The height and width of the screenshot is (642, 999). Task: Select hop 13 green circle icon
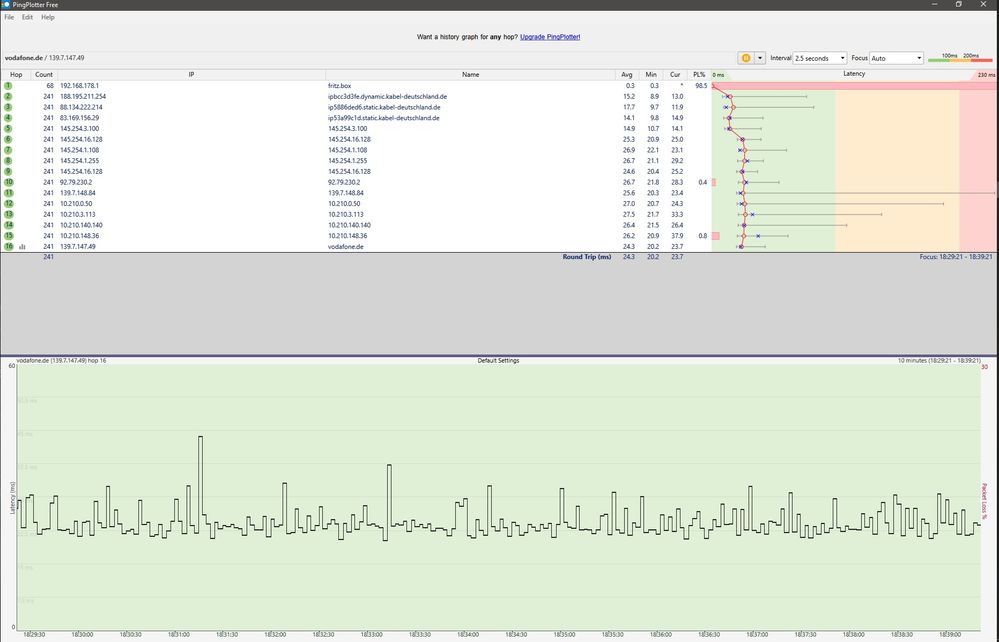tap(8, 214)
